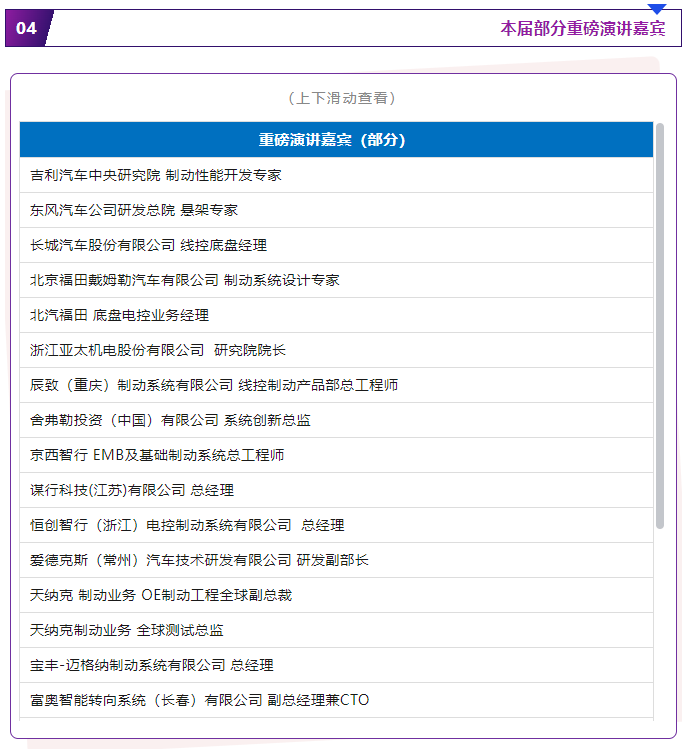Select the 长城汽车股份有限公司 线控底盘经理 row
684x749 pixels.
click(149, 245)
